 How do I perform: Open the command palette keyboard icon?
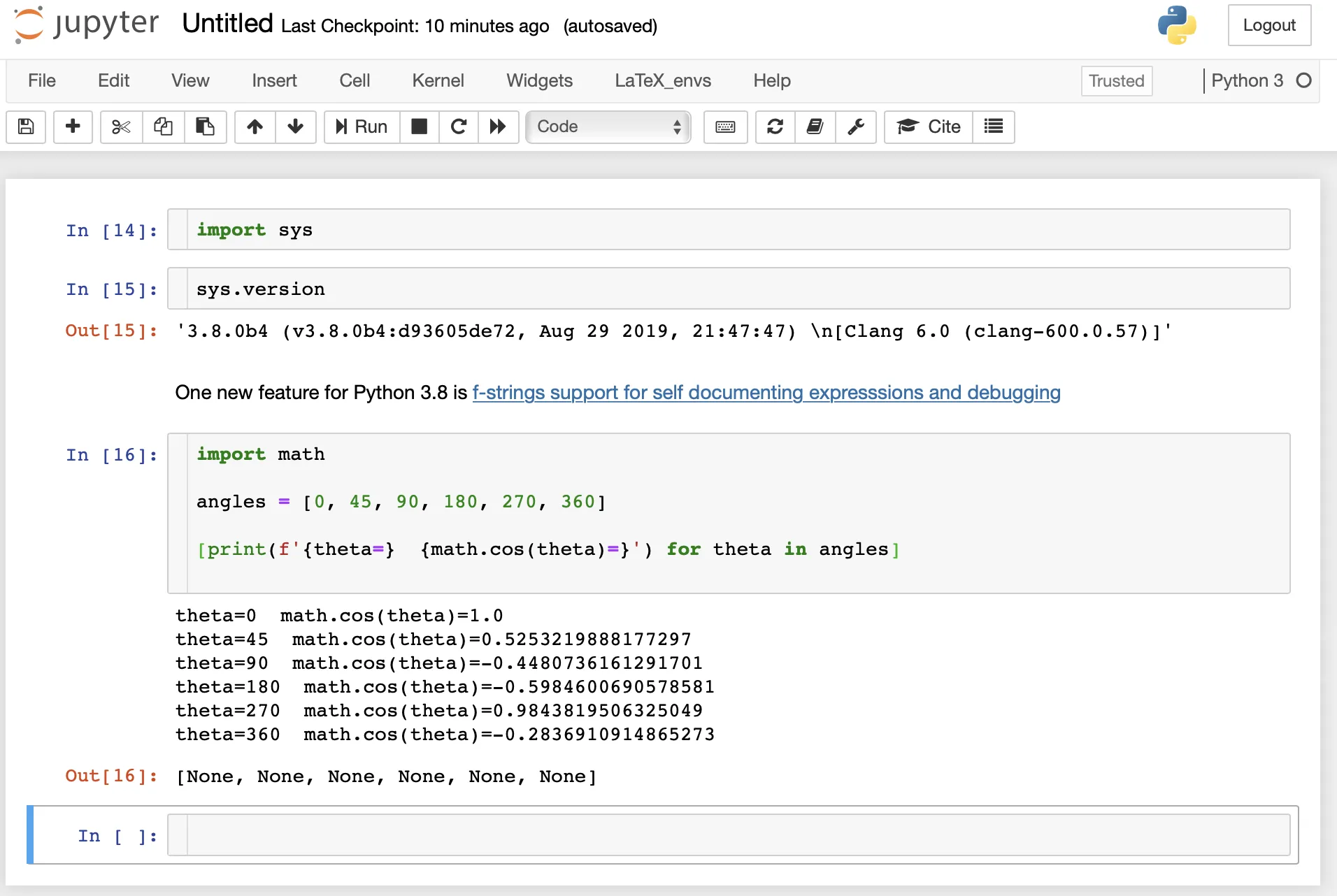tap(725, 127)
